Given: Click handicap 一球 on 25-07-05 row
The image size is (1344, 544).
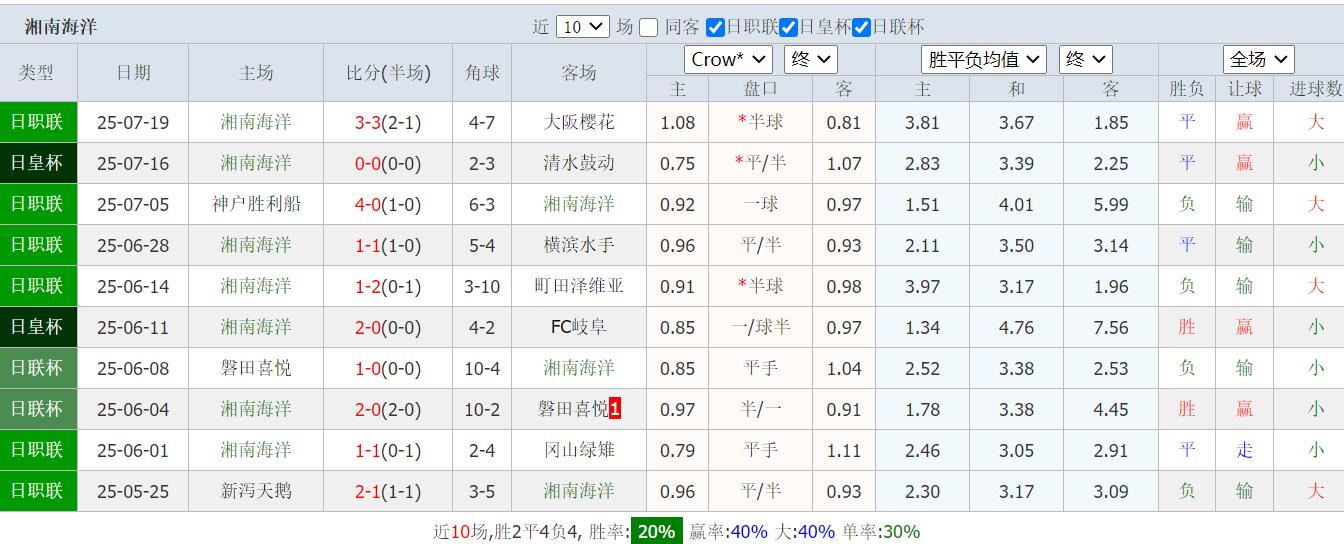Looking at the screenshot, I should [761, 204].
